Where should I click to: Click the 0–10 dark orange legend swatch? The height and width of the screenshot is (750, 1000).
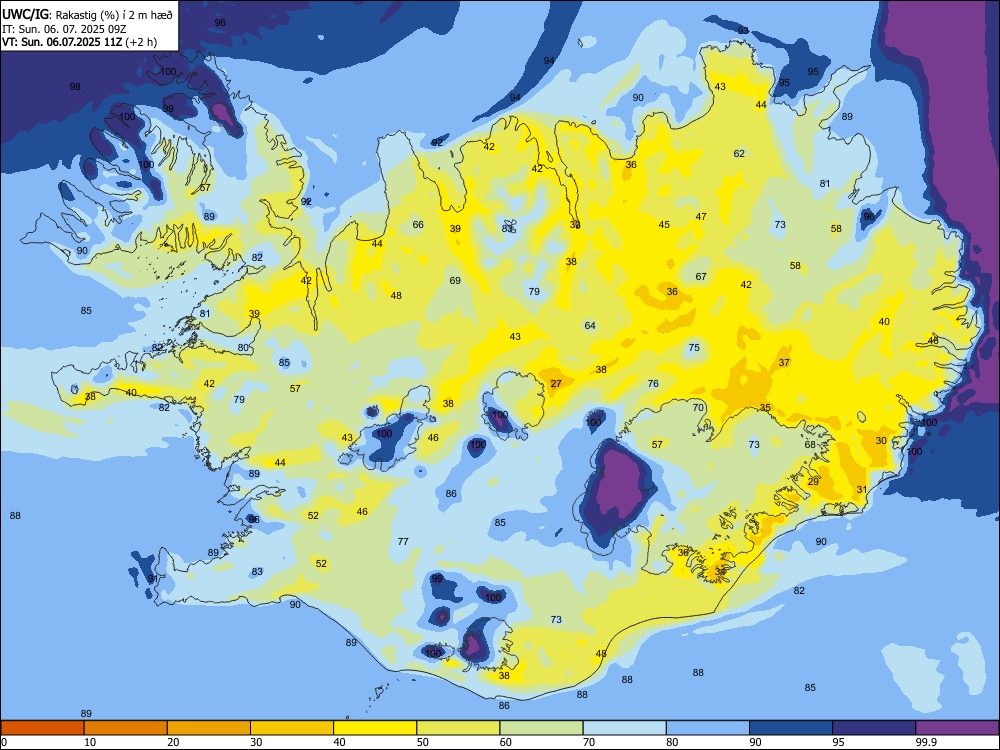(x=42, y=728)
